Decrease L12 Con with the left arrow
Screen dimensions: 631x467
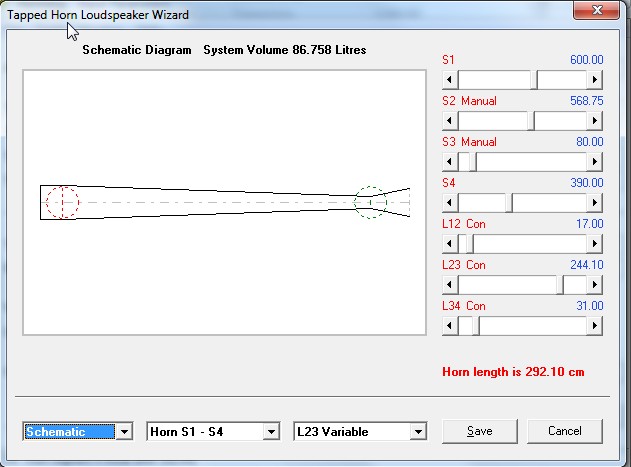450,244
